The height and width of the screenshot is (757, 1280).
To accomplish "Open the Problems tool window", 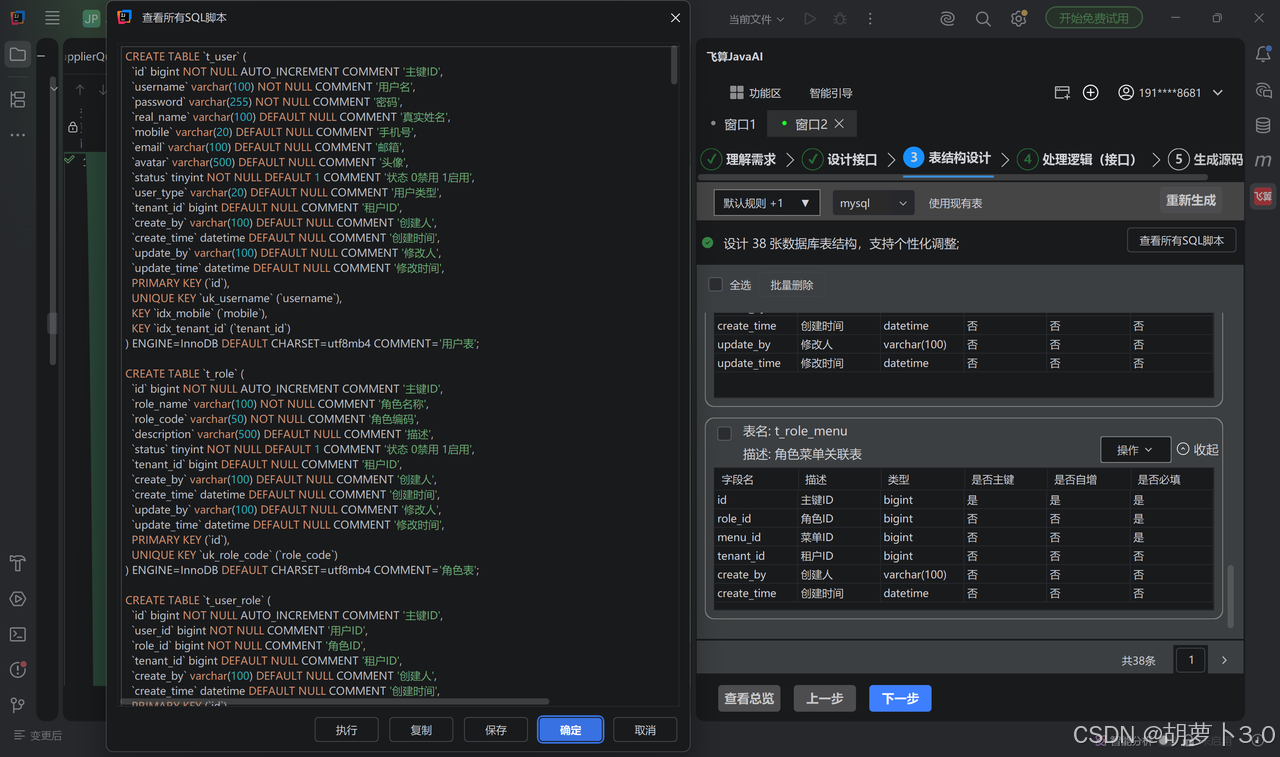I will 17,670.
